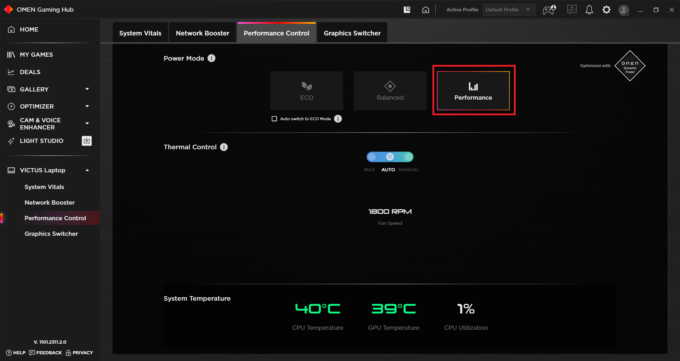Screen dimensions: 680x361
Task: Open the desktop layout icon in title bar
Action: [572, 9]
